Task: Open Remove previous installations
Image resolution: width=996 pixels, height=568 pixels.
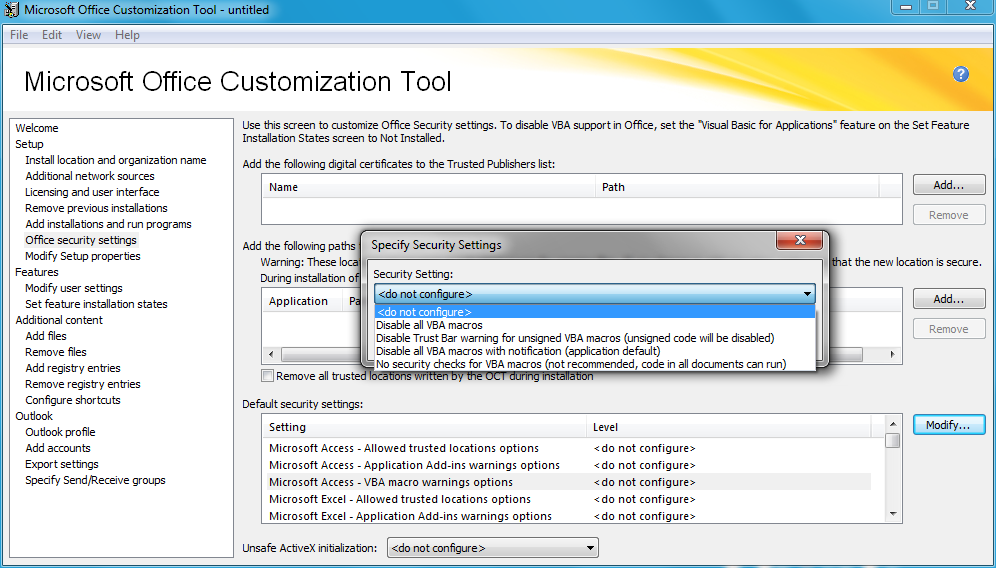Action: coord(96,208)
